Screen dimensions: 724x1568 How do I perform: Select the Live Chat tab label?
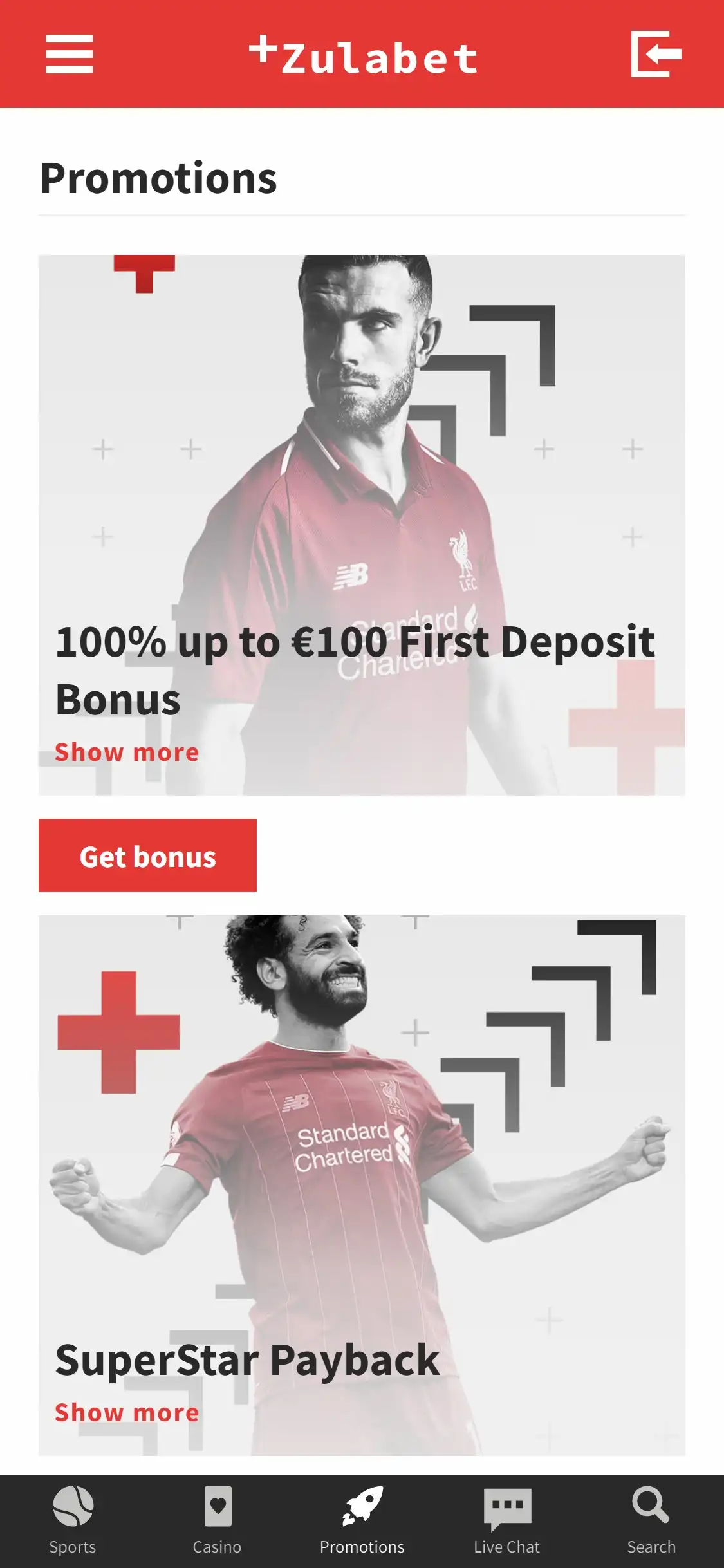coord(507,1547)
